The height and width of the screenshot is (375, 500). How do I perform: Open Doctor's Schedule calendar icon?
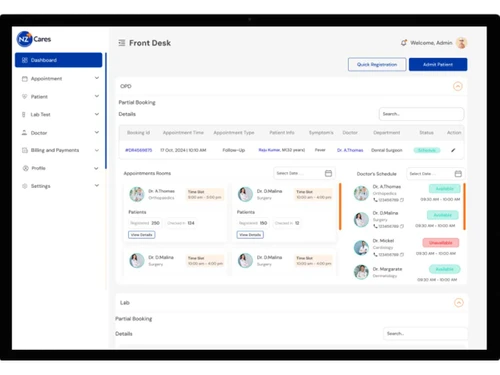pos(458,174)
